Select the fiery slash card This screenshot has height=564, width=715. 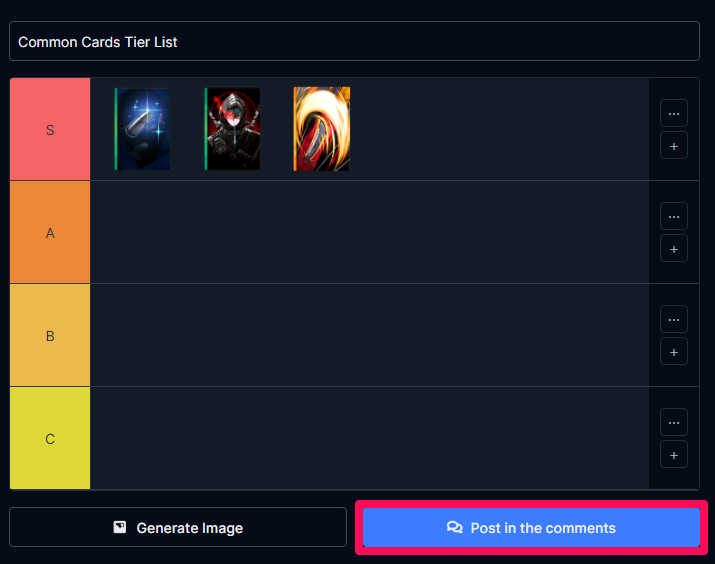pyautogui.click(x=321, y=129)
